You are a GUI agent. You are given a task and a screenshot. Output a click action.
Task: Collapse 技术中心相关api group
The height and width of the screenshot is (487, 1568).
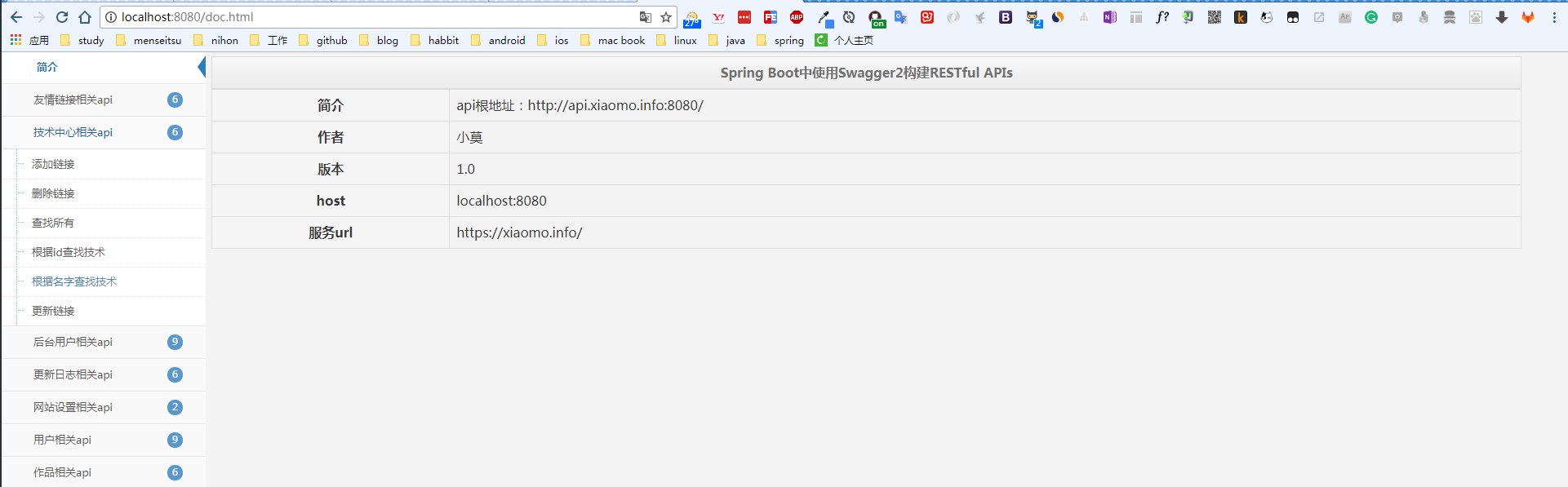[x=104, y=132]
